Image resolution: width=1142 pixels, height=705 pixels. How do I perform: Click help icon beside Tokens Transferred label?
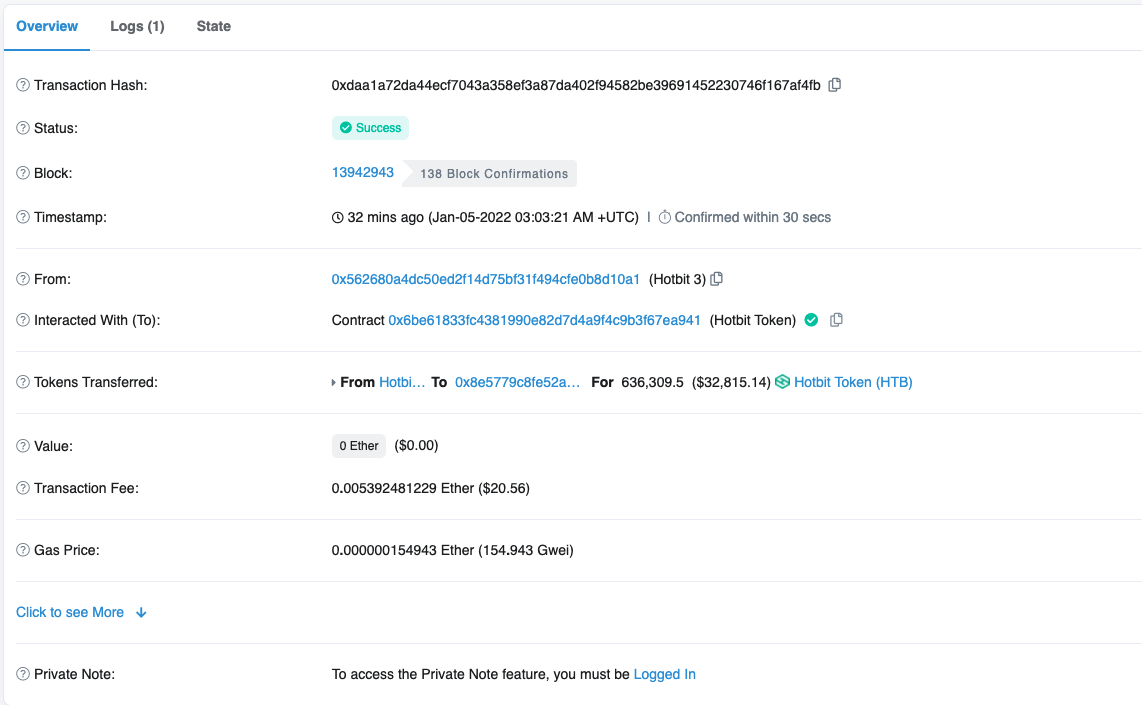(x=23, y=382)
